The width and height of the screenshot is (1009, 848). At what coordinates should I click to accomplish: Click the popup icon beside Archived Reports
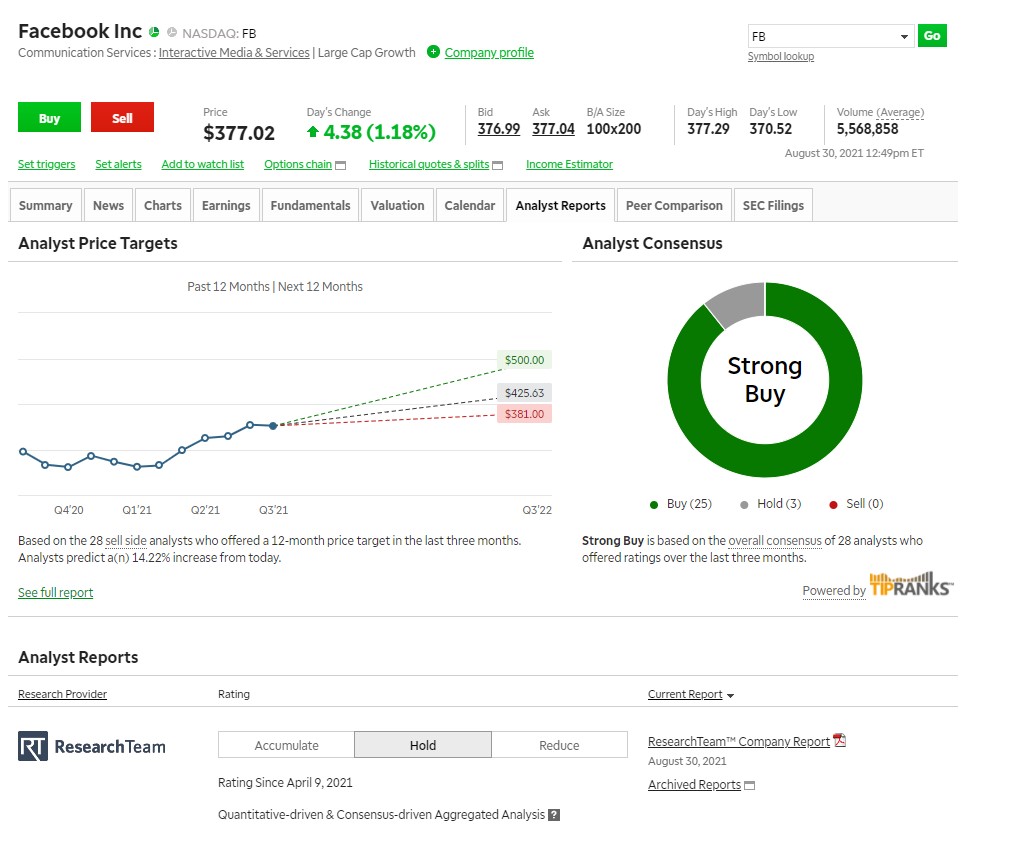pyautogui.click(x=750, y=786)
